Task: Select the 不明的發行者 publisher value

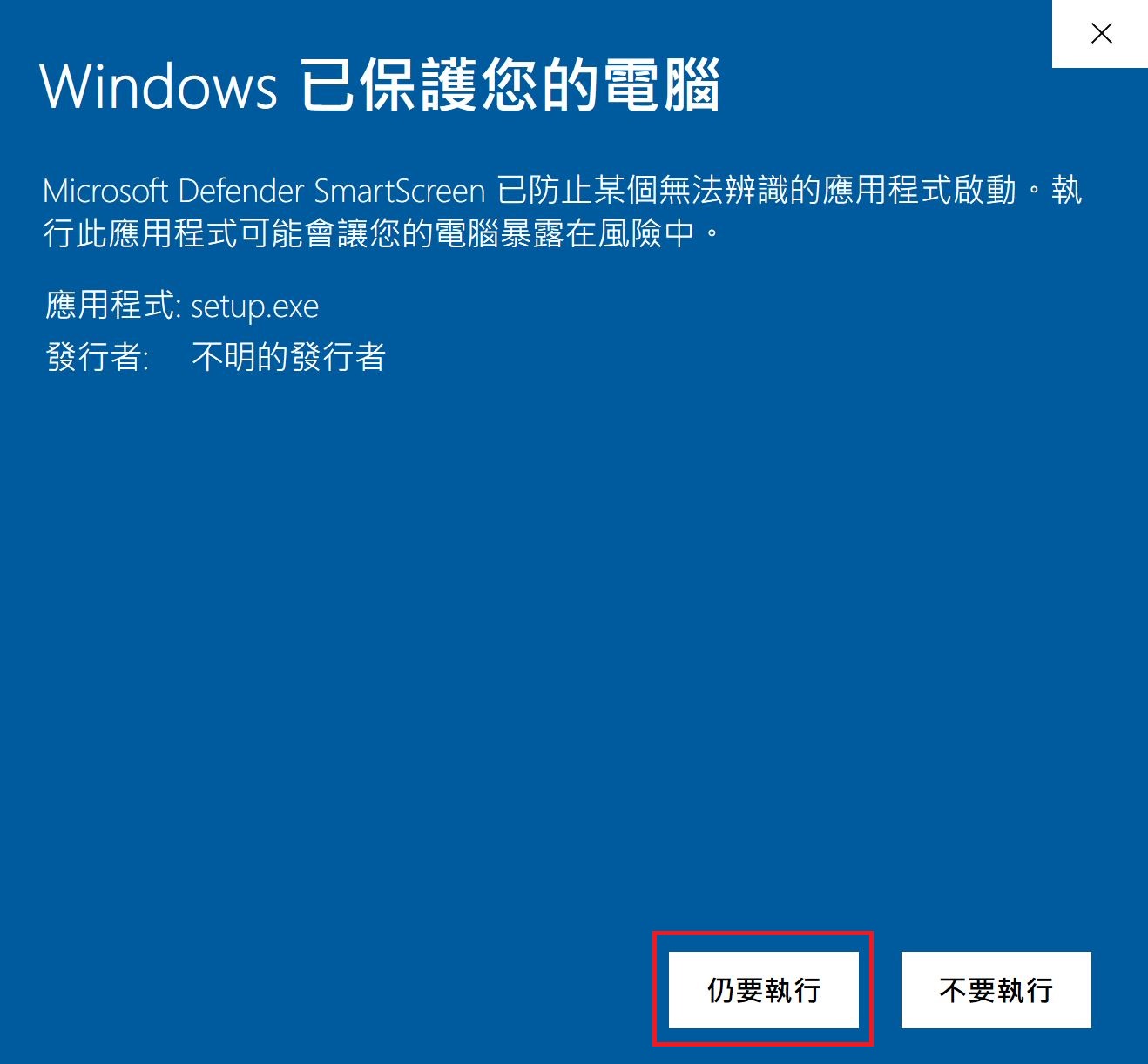Action: (x=288, y=357)
